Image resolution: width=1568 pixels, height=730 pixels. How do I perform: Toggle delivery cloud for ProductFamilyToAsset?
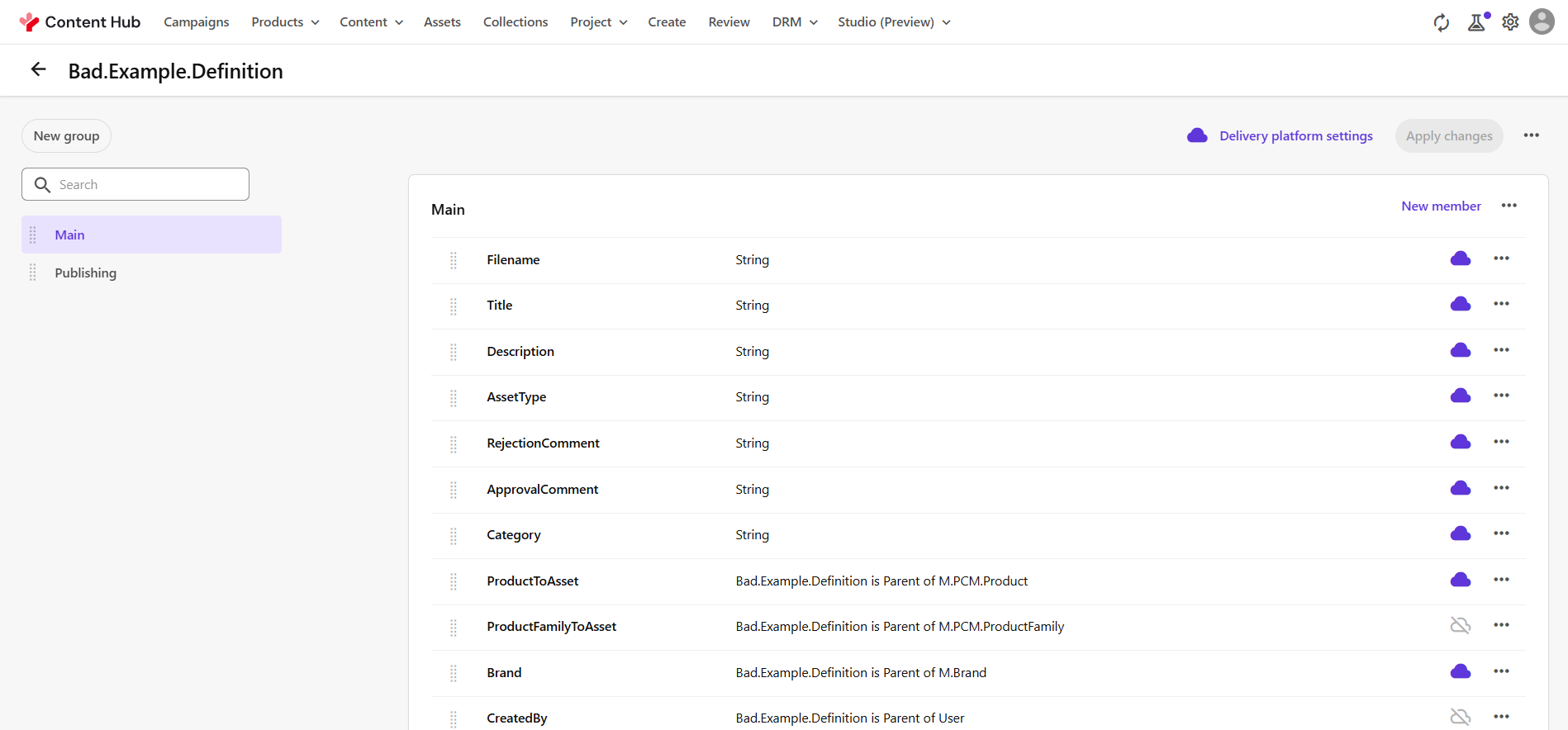tap(1460, 626)
